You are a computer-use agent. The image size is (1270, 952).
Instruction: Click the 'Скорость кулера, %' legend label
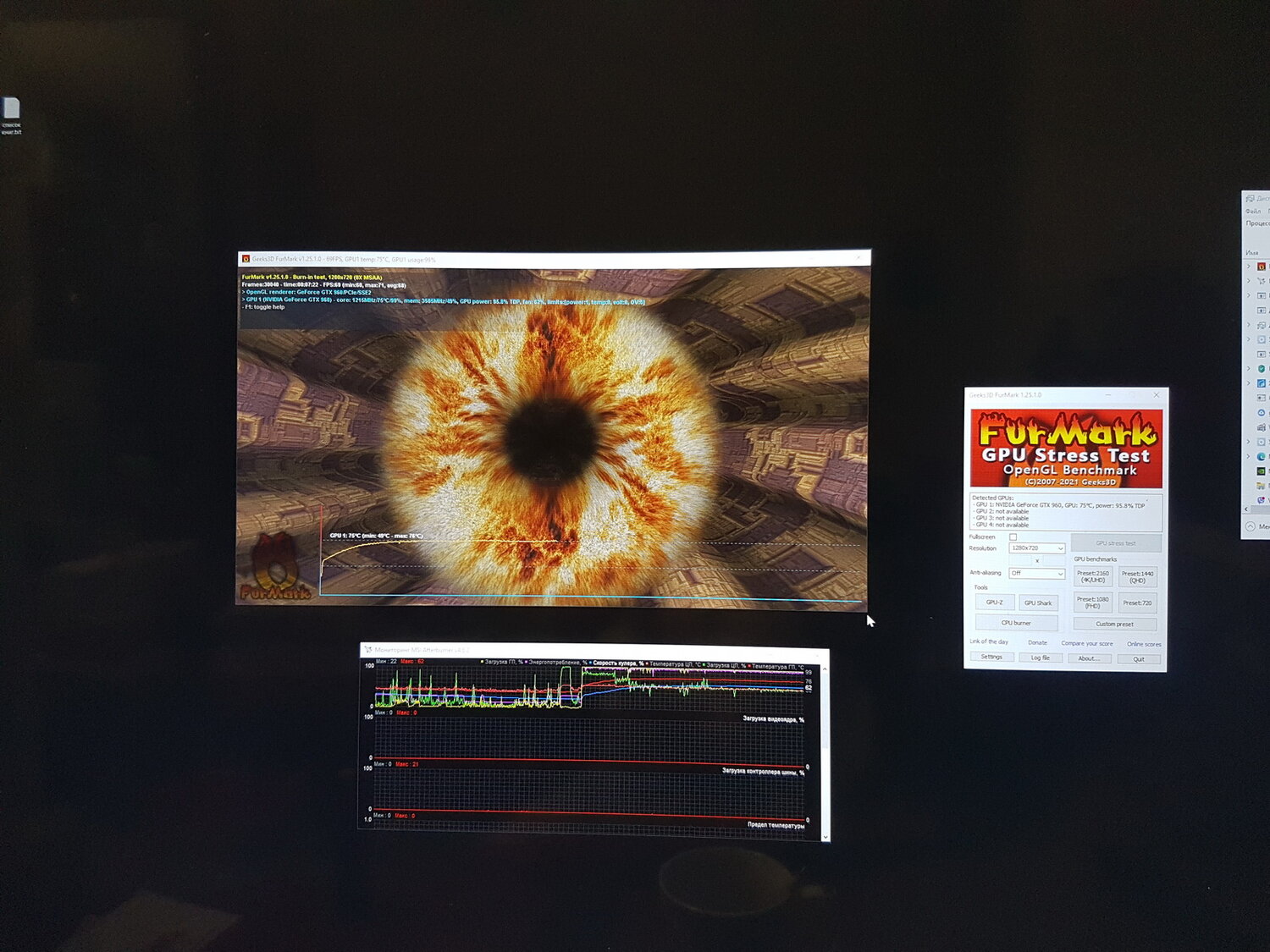[618, 663]
